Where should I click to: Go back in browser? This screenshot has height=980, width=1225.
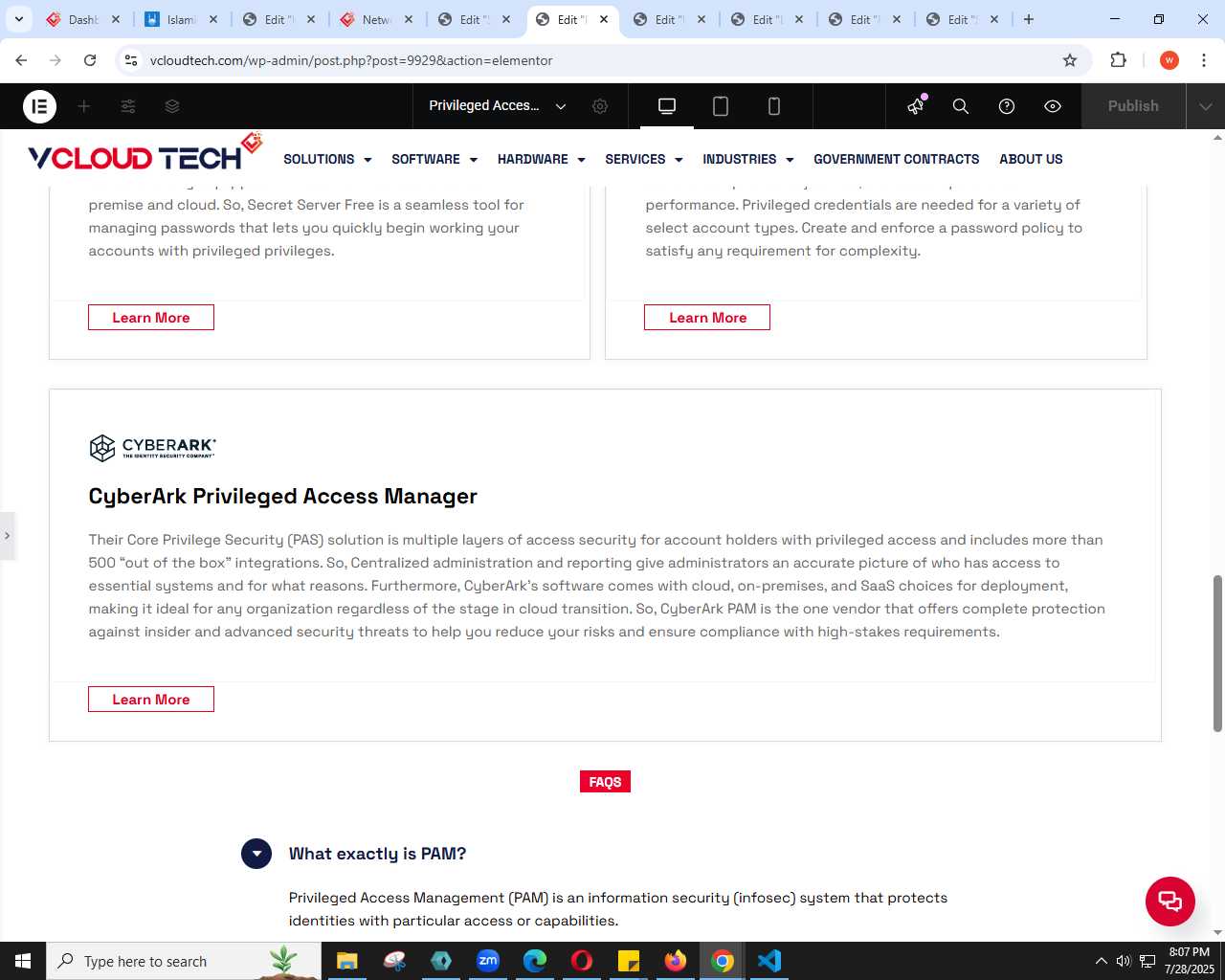[x=21, y=60]
